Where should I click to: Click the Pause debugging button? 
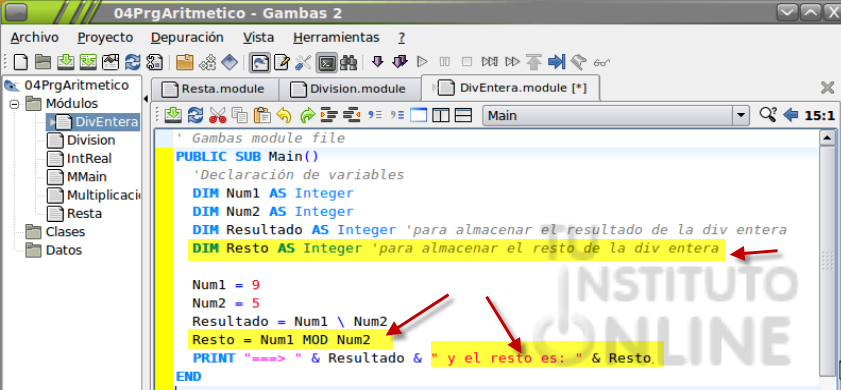[445, 62]
